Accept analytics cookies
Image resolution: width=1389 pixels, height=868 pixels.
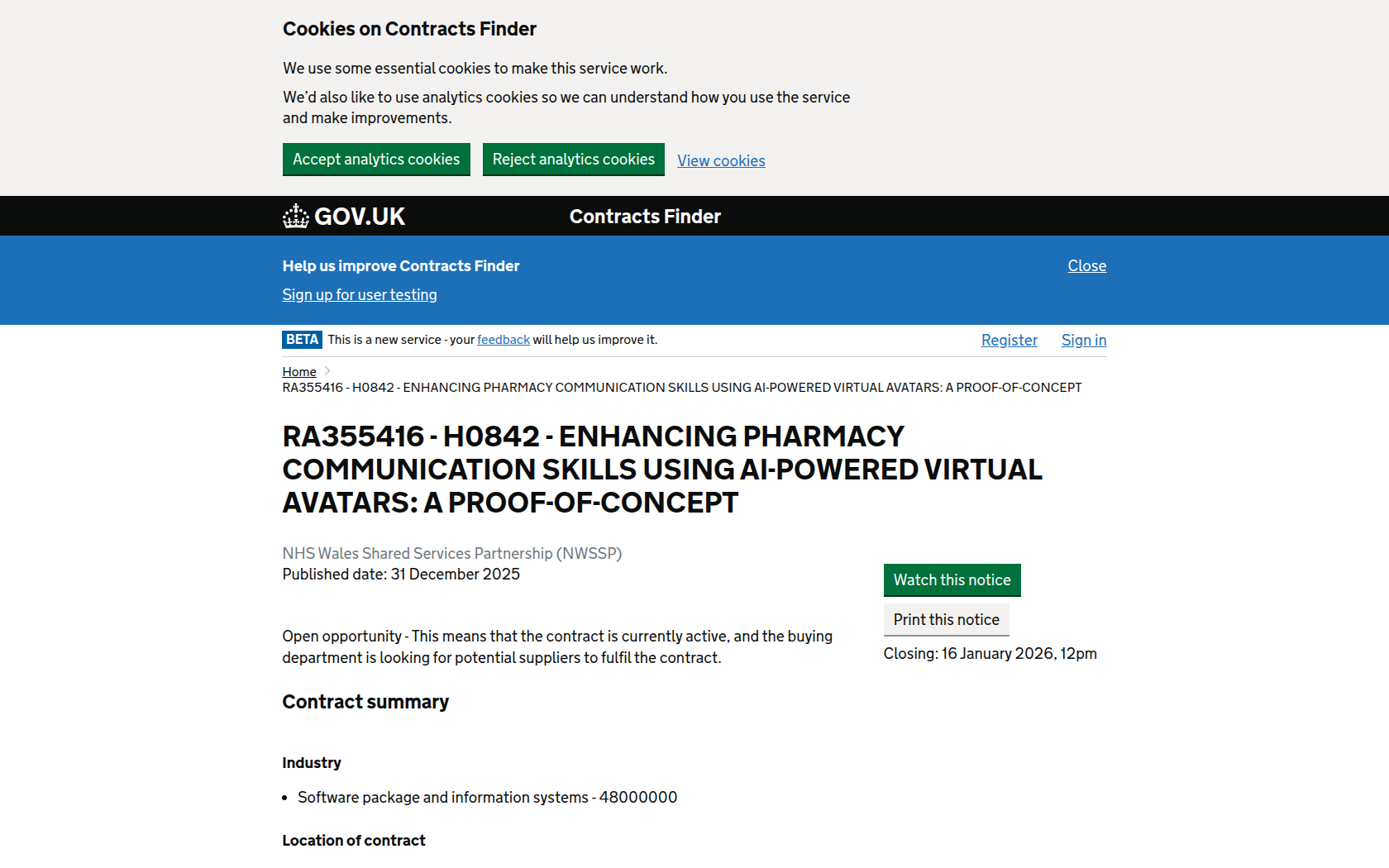coord(376,160)
